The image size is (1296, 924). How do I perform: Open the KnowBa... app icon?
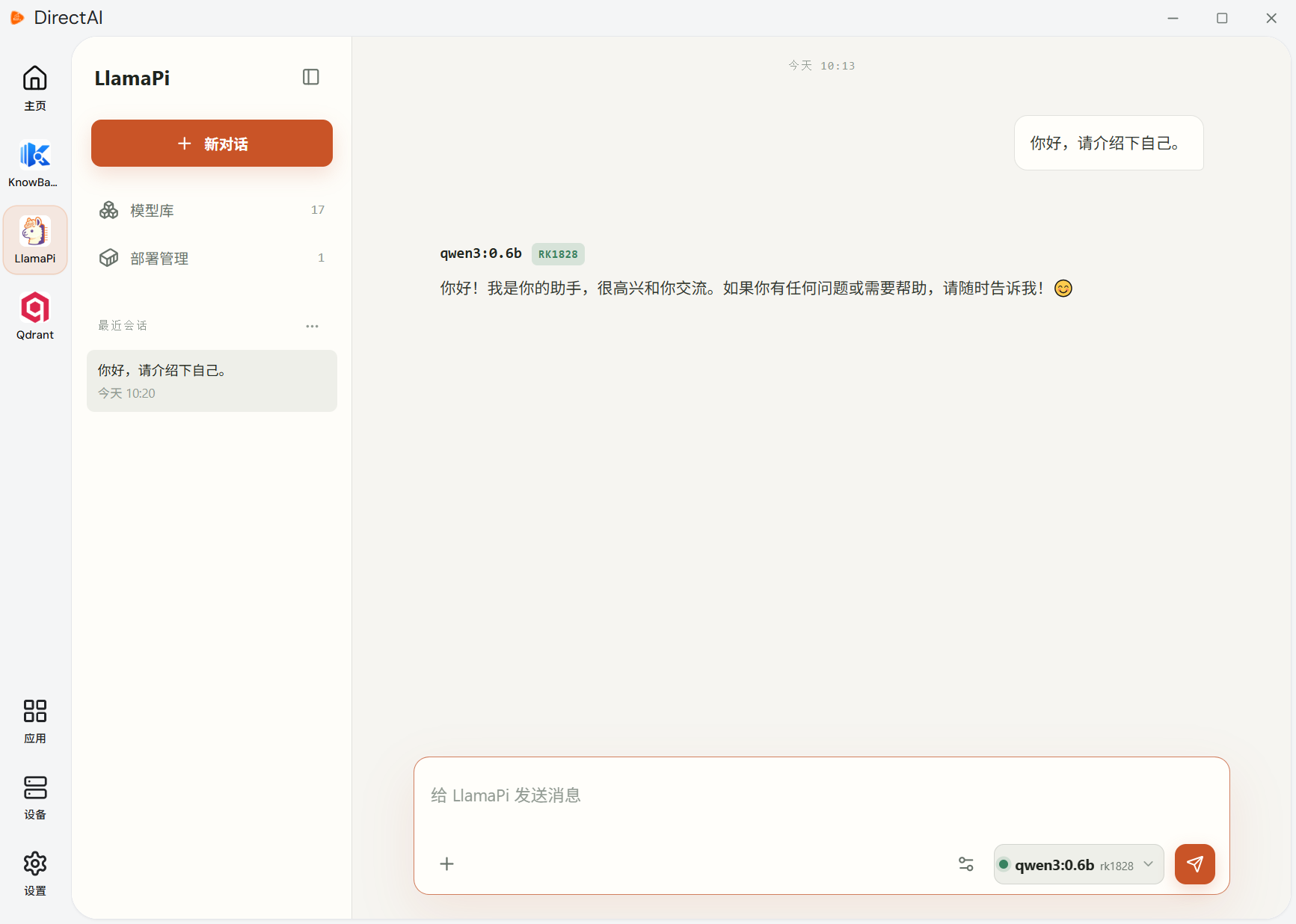click(35, 164)
